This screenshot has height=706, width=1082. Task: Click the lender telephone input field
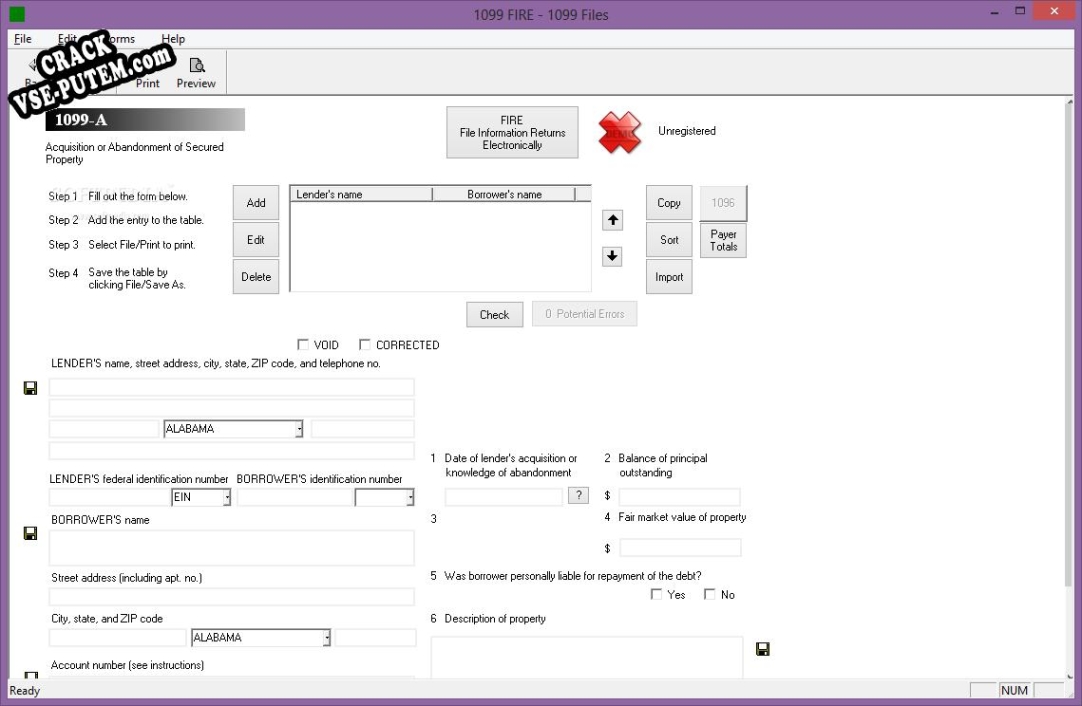click(x=232, y=451)
